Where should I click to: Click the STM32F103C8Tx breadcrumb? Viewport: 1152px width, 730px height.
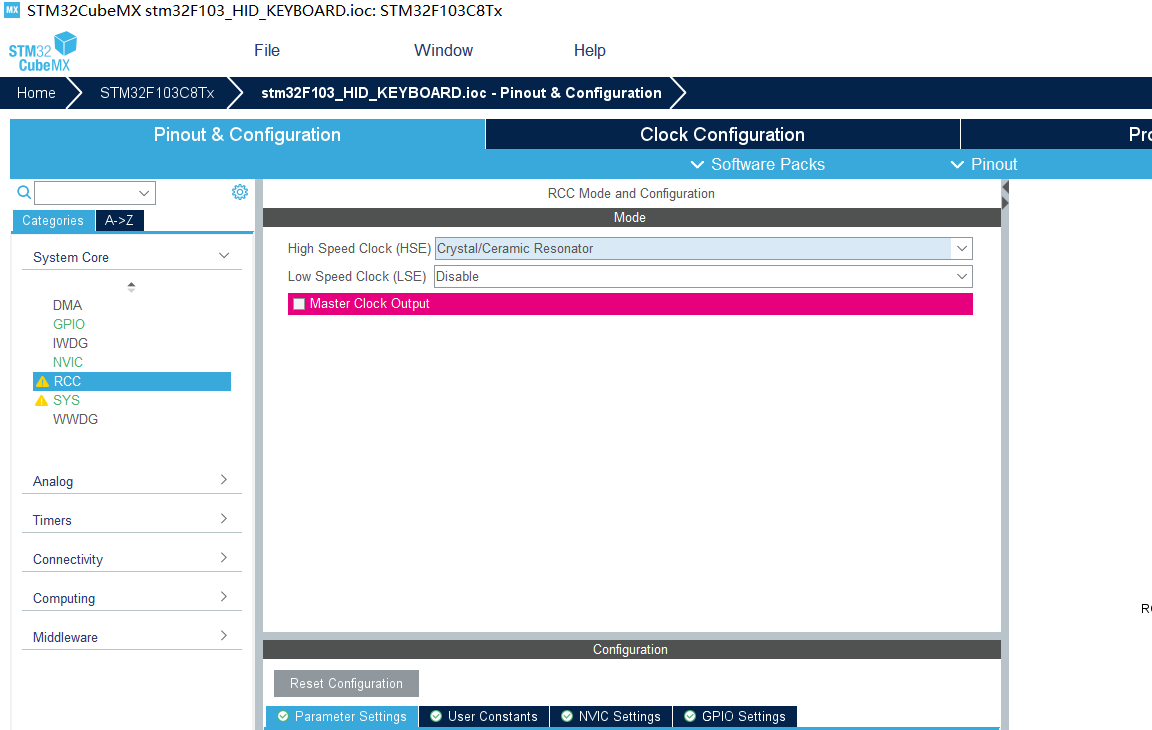[157, 93]
